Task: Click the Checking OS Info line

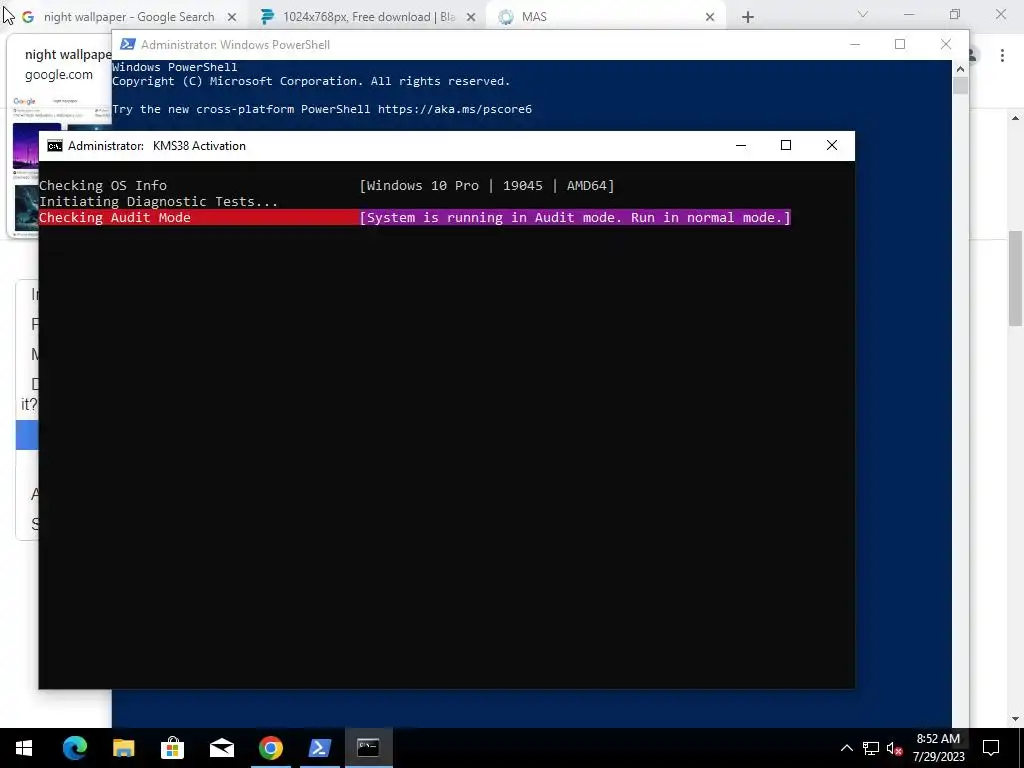Action: 103,185
